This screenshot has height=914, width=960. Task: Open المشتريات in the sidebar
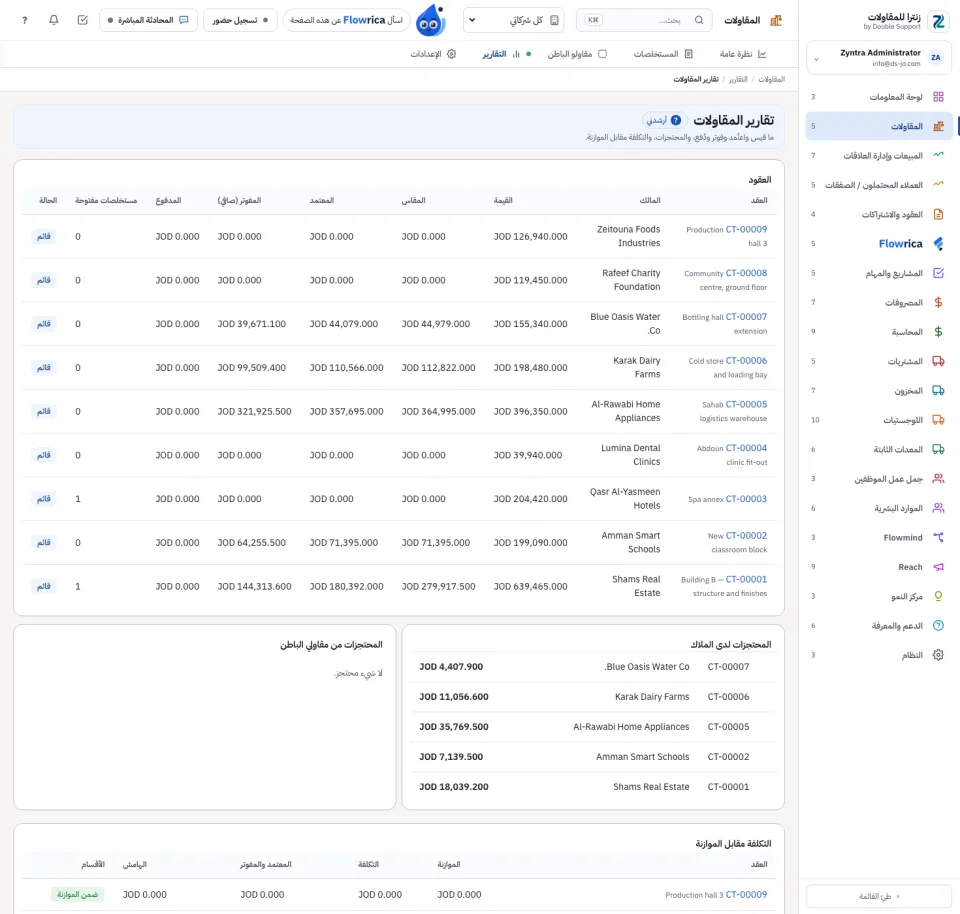click(x=879, y=361)
